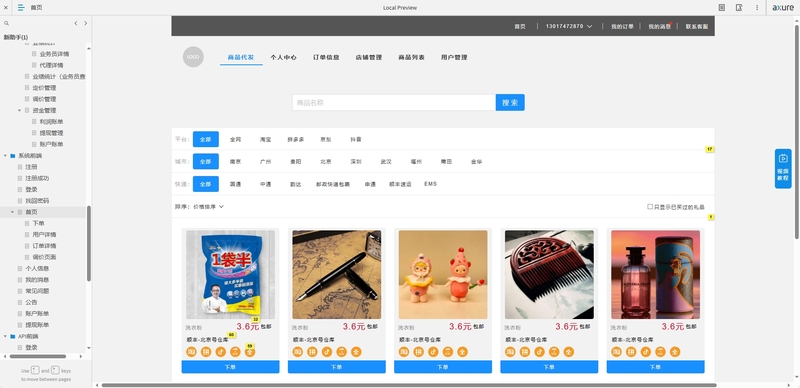
Task: Open the documentation notes icon in header
Action: click(721, 8)
